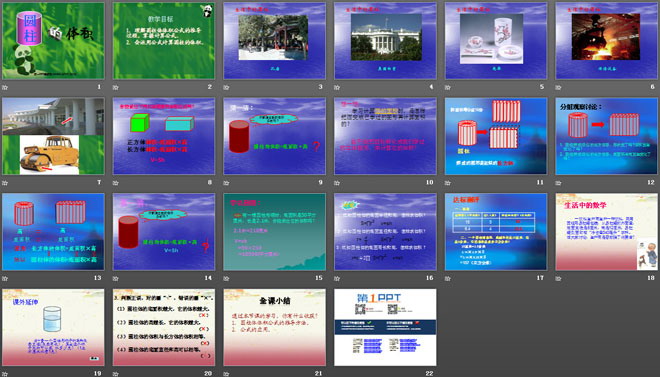Select the teal 学以致用 slide 15

coord(274,232)
